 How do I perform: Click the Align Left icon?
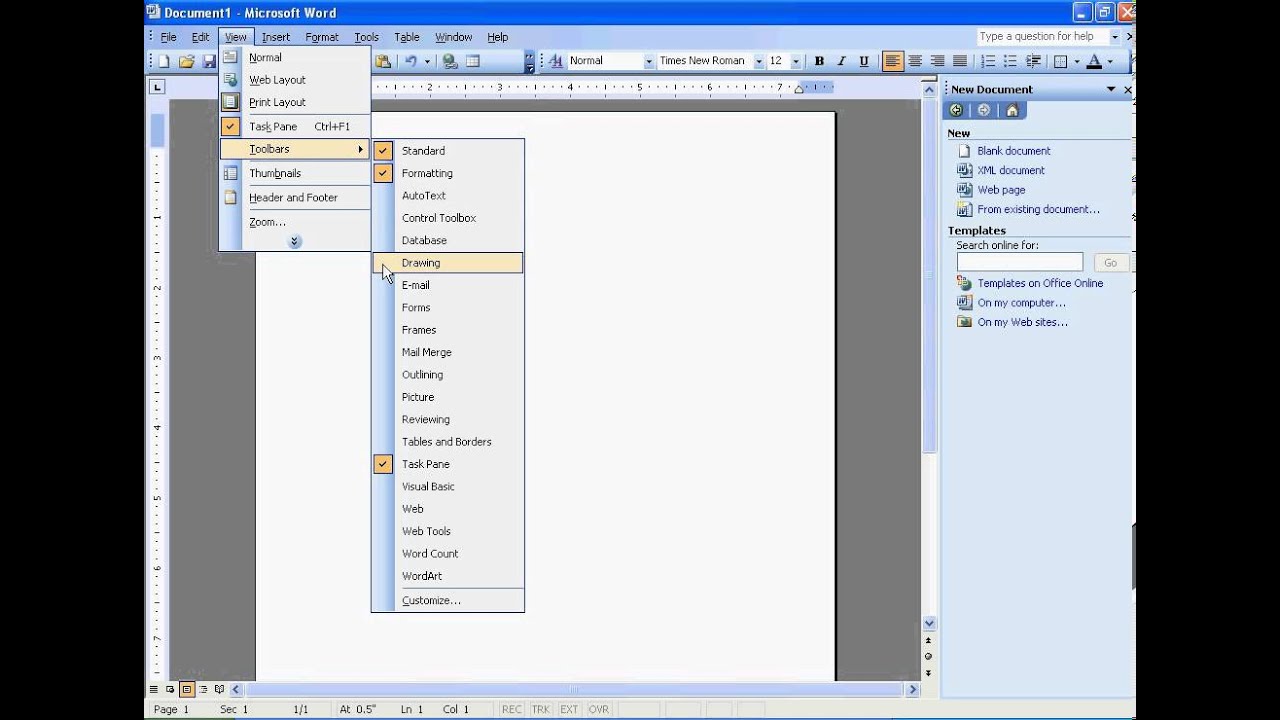(892, 61)
